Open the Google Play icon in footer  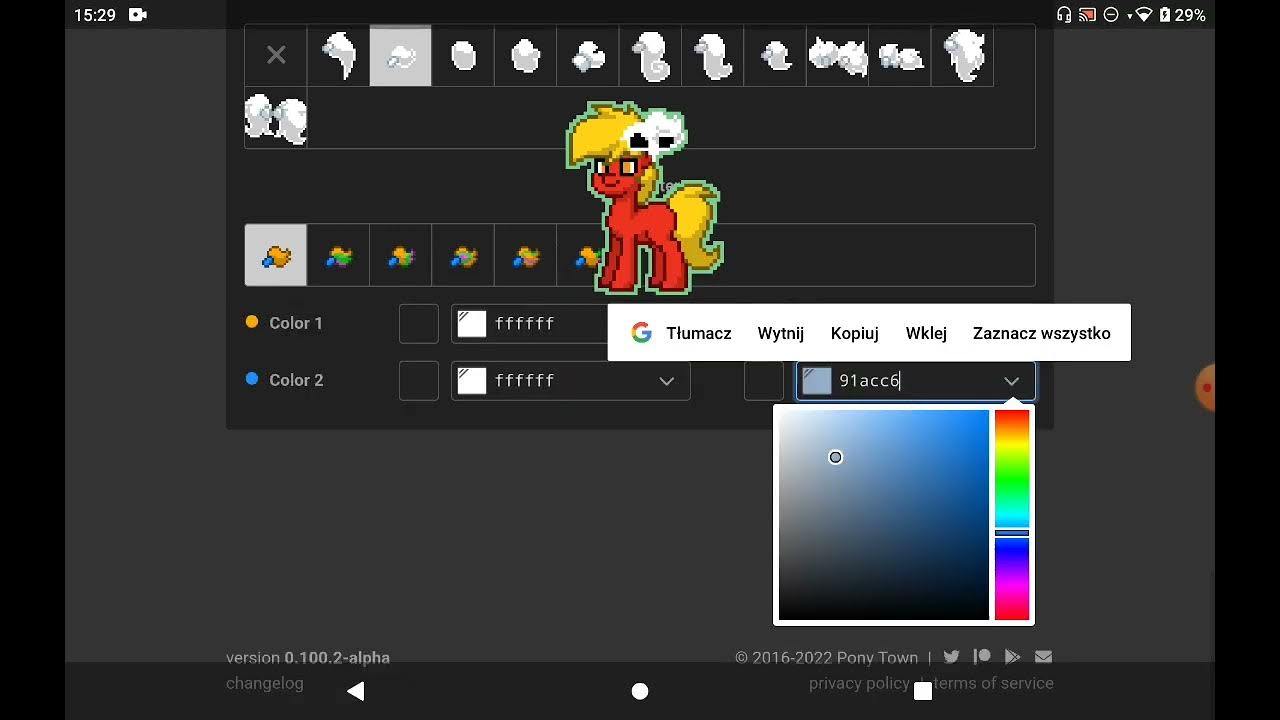[x=1013, y=657]
